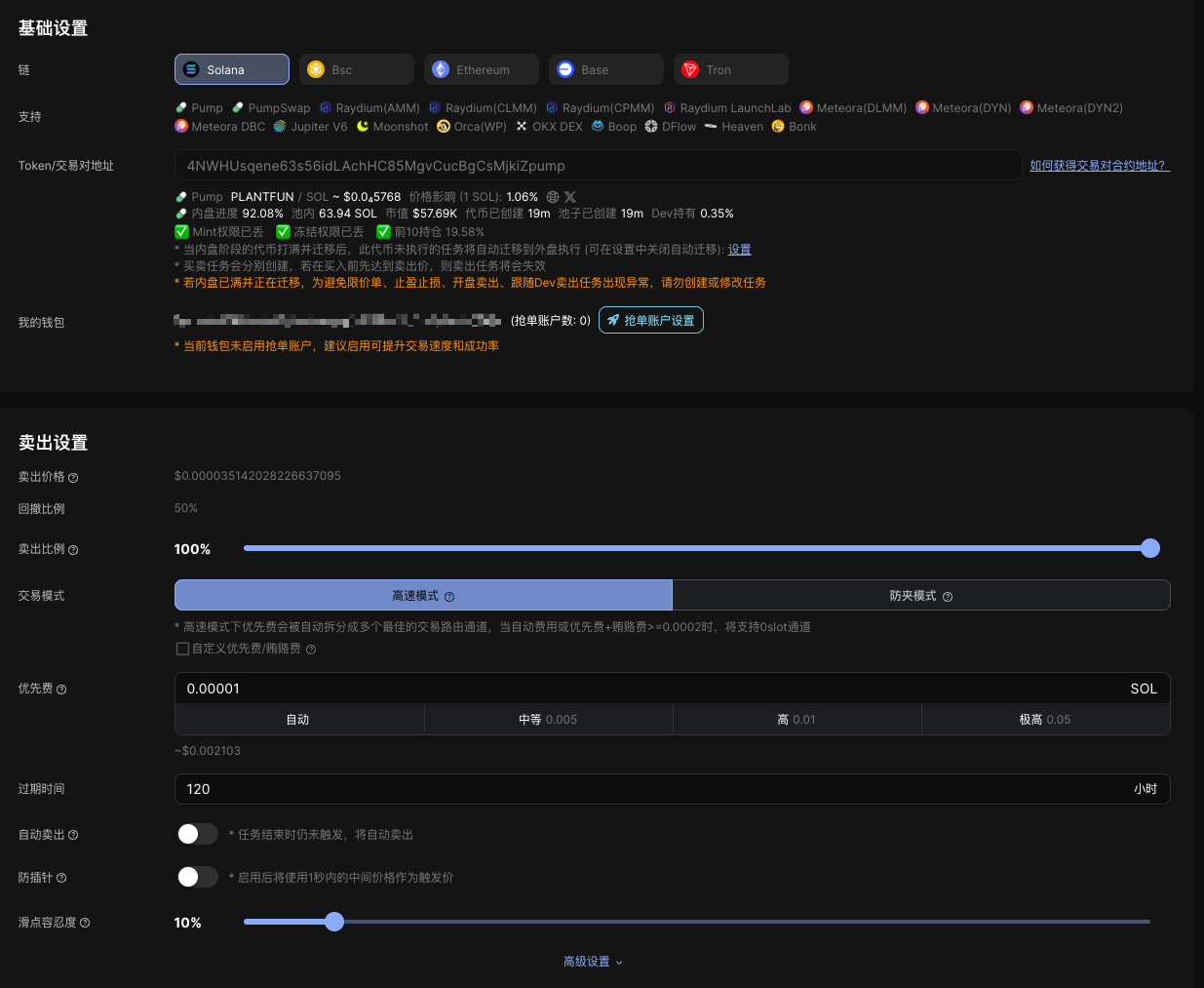Click the Meteora(DLMM) icon
Viewport: 1204px width, 988px height.
(x=806, y=108)
